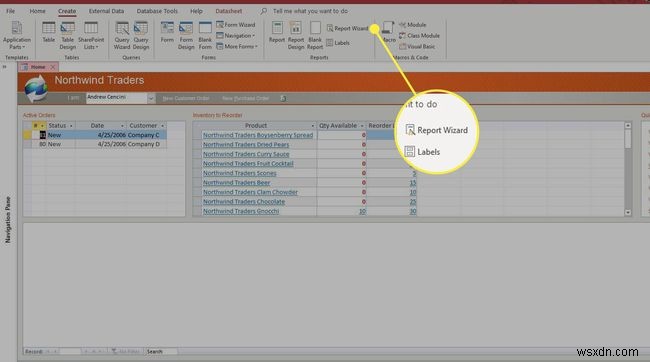
Task: Open the Application Parts gallery
Action: pos(17,36)
